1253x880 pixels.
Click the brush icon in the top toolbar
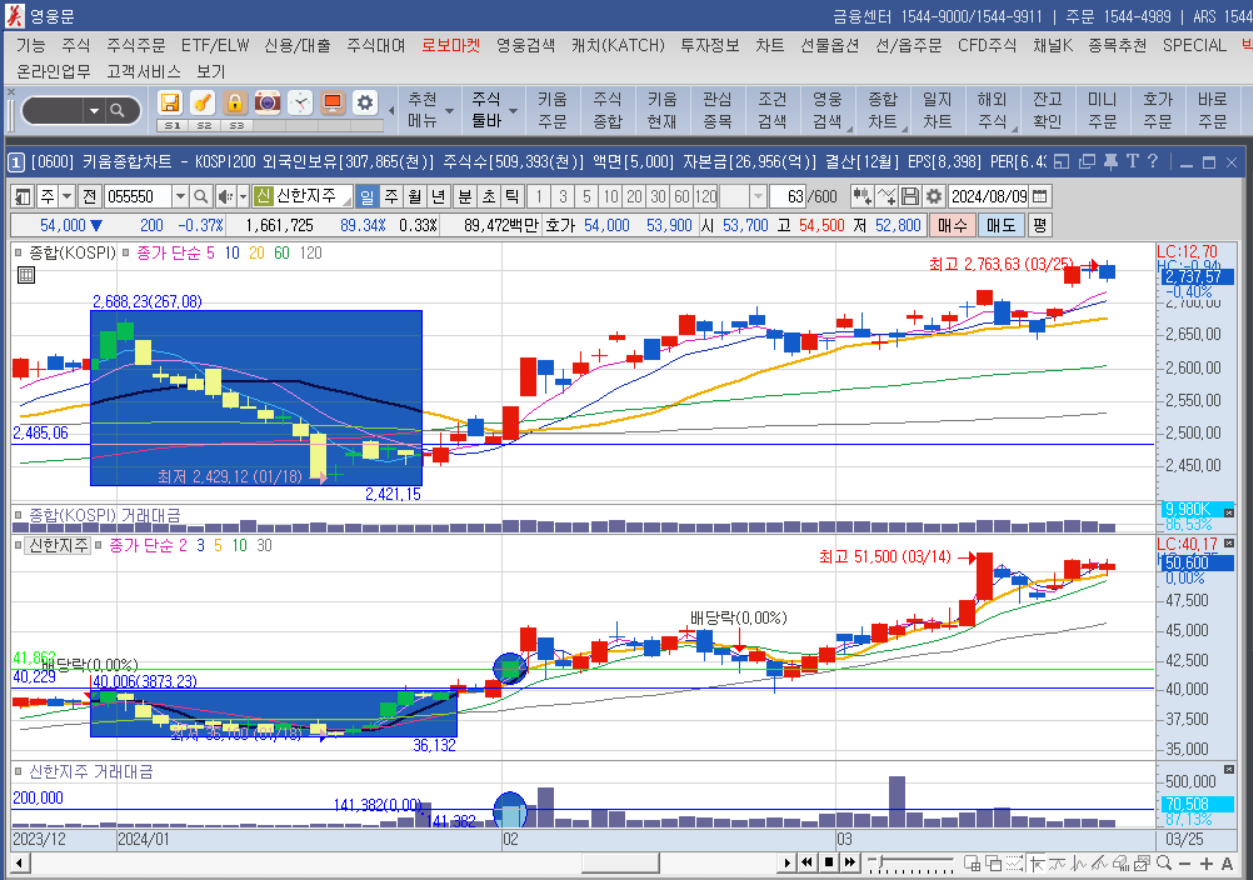point(203,103)
